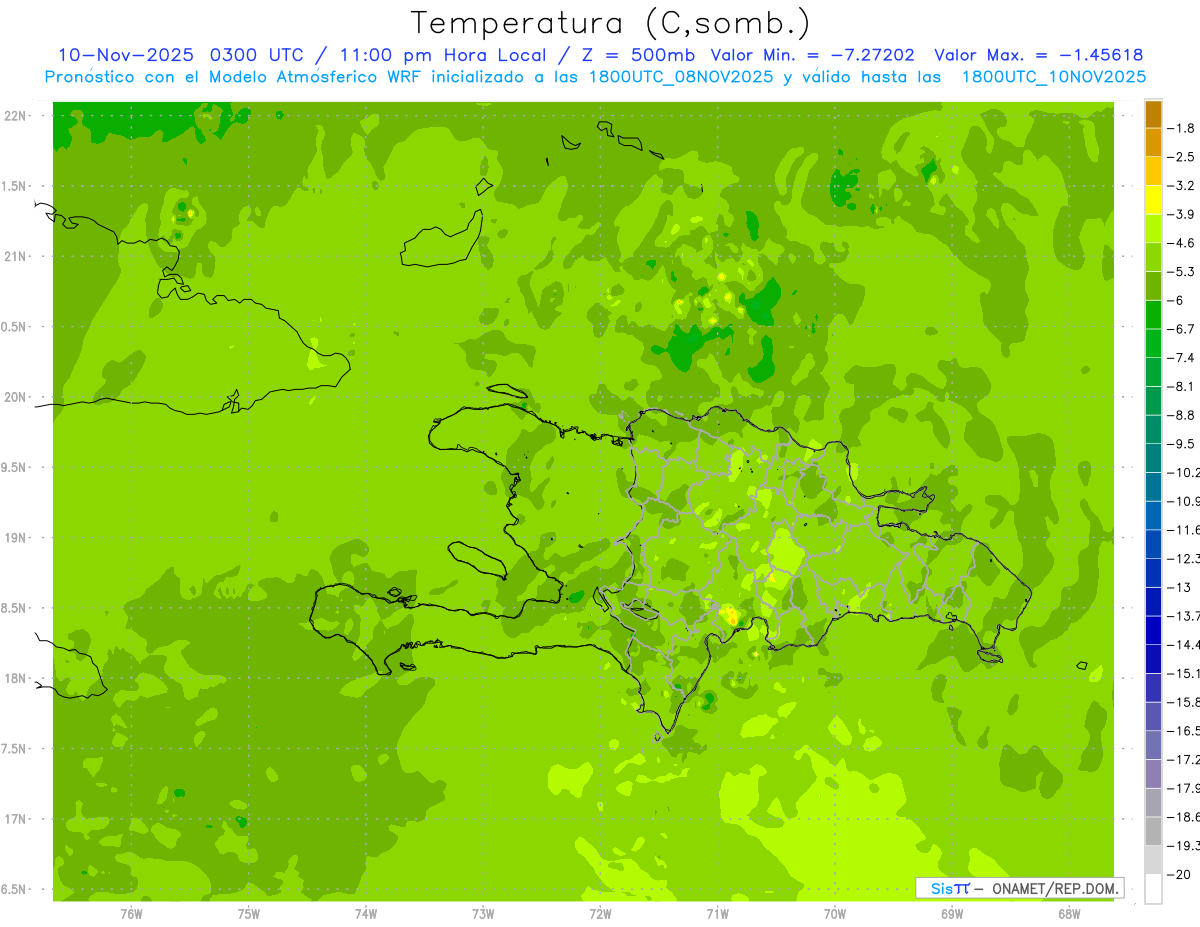
Task: Click the '-2.5' color bar label
Action: 1182,157
